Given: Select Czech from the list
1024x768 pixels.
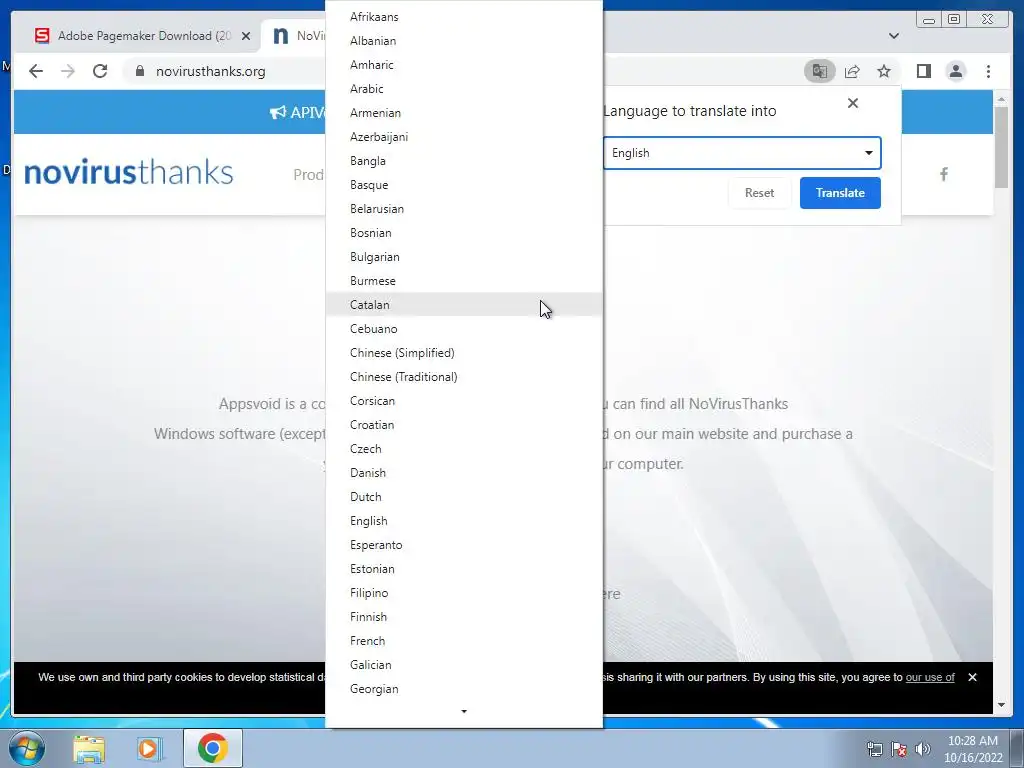Looking at the screenshot, I should 464,449.
